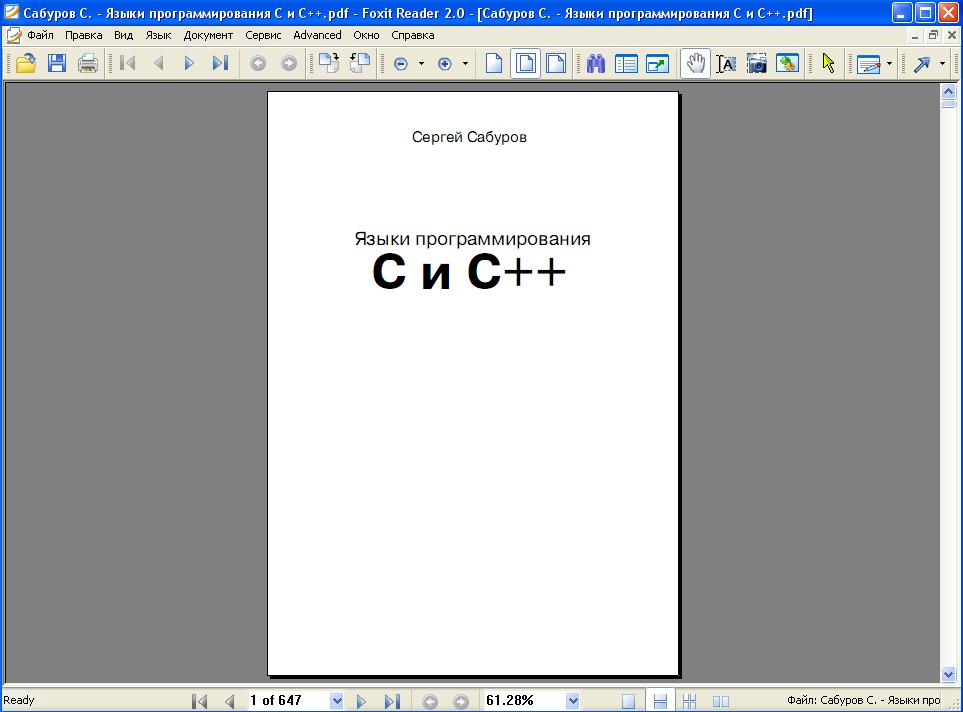Select the text selection tool
This screenshot has width=963, height=712.
coord(726,63)
